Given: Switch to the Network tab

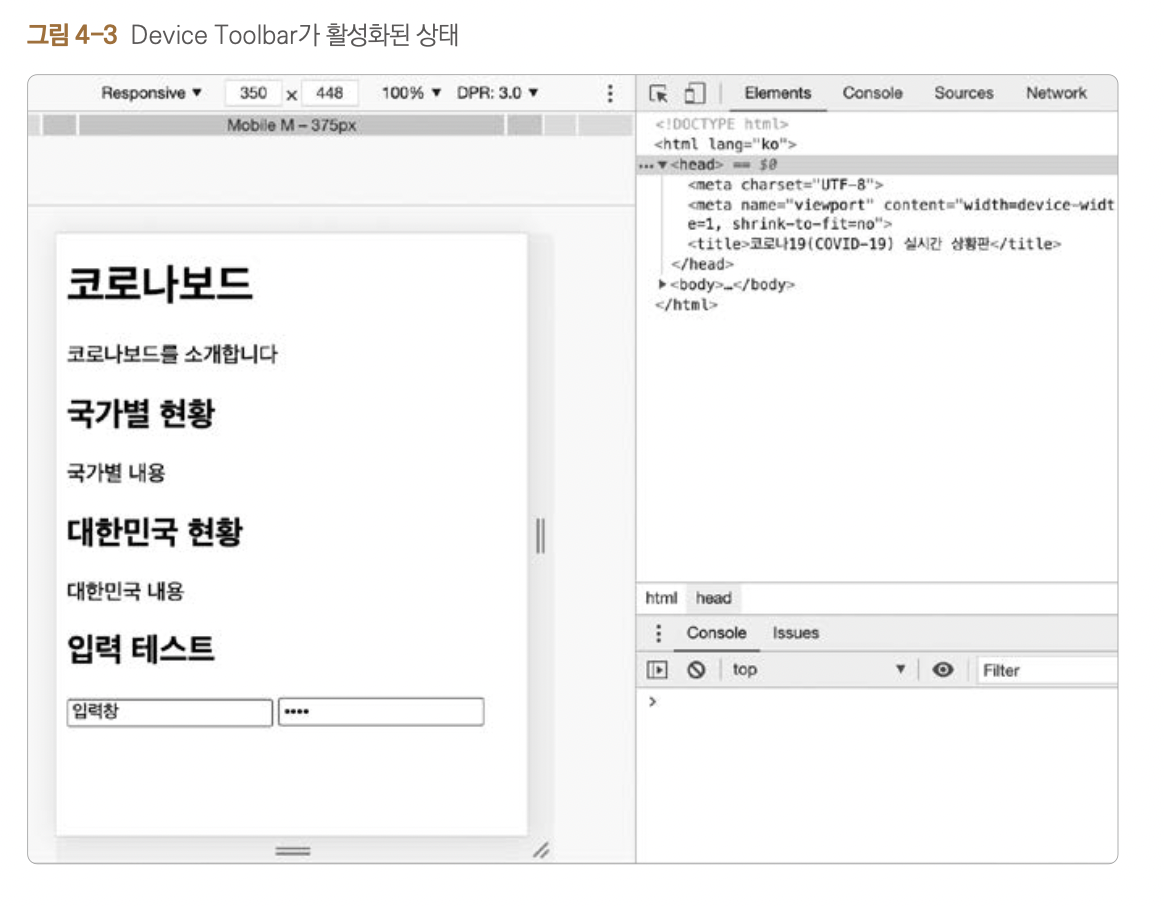Looking at the screenshot, I should pos(1056,94).
